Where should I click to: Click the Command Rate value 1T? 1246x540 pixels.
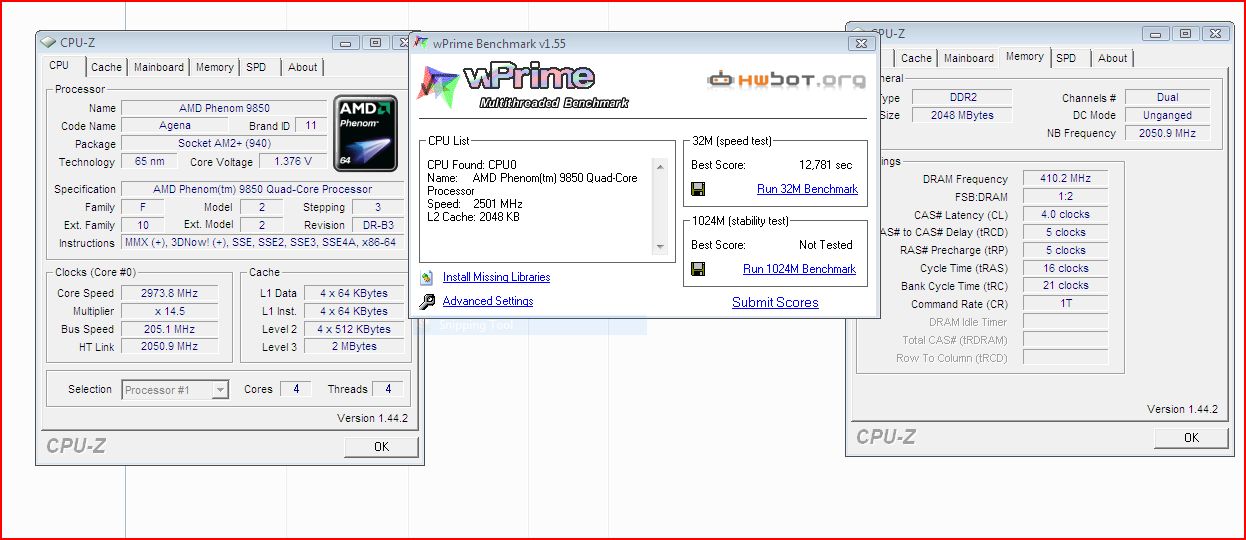point(1066,304)
